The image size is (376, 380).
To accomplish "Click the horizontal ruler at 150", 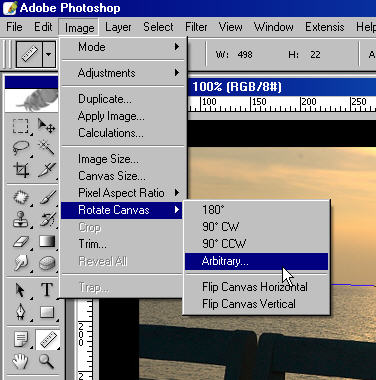I will [x=251, y=104].
